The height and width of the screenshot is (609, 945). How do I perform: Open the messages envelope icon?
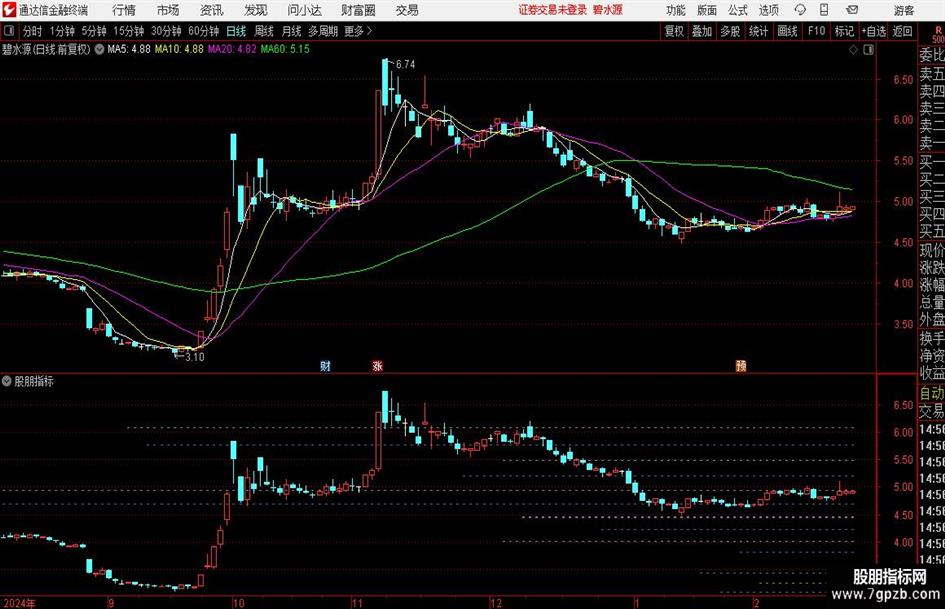pos(852,10)
